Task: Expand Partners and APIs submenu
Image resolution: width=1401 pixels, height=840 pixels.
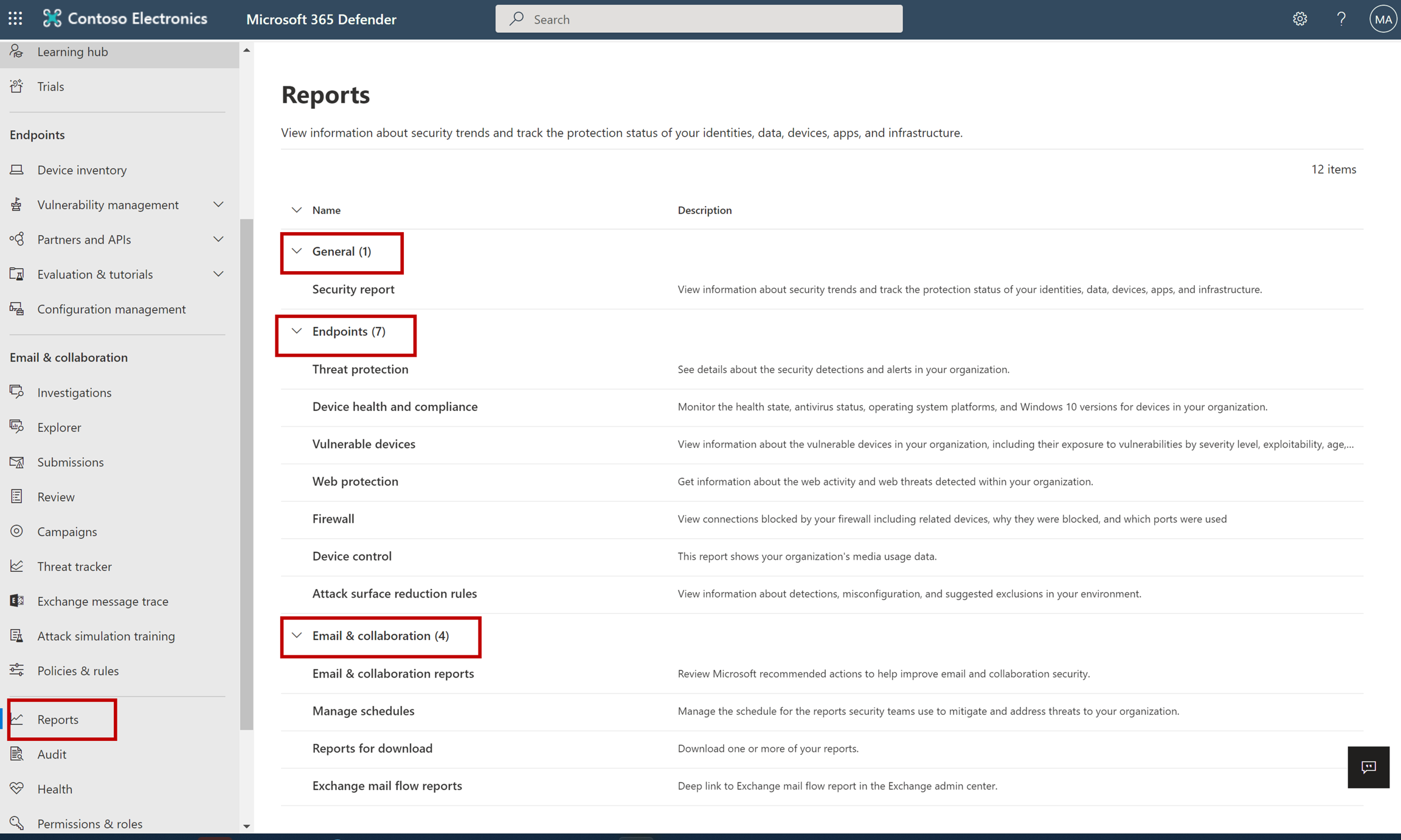Action: coord(218,239)
